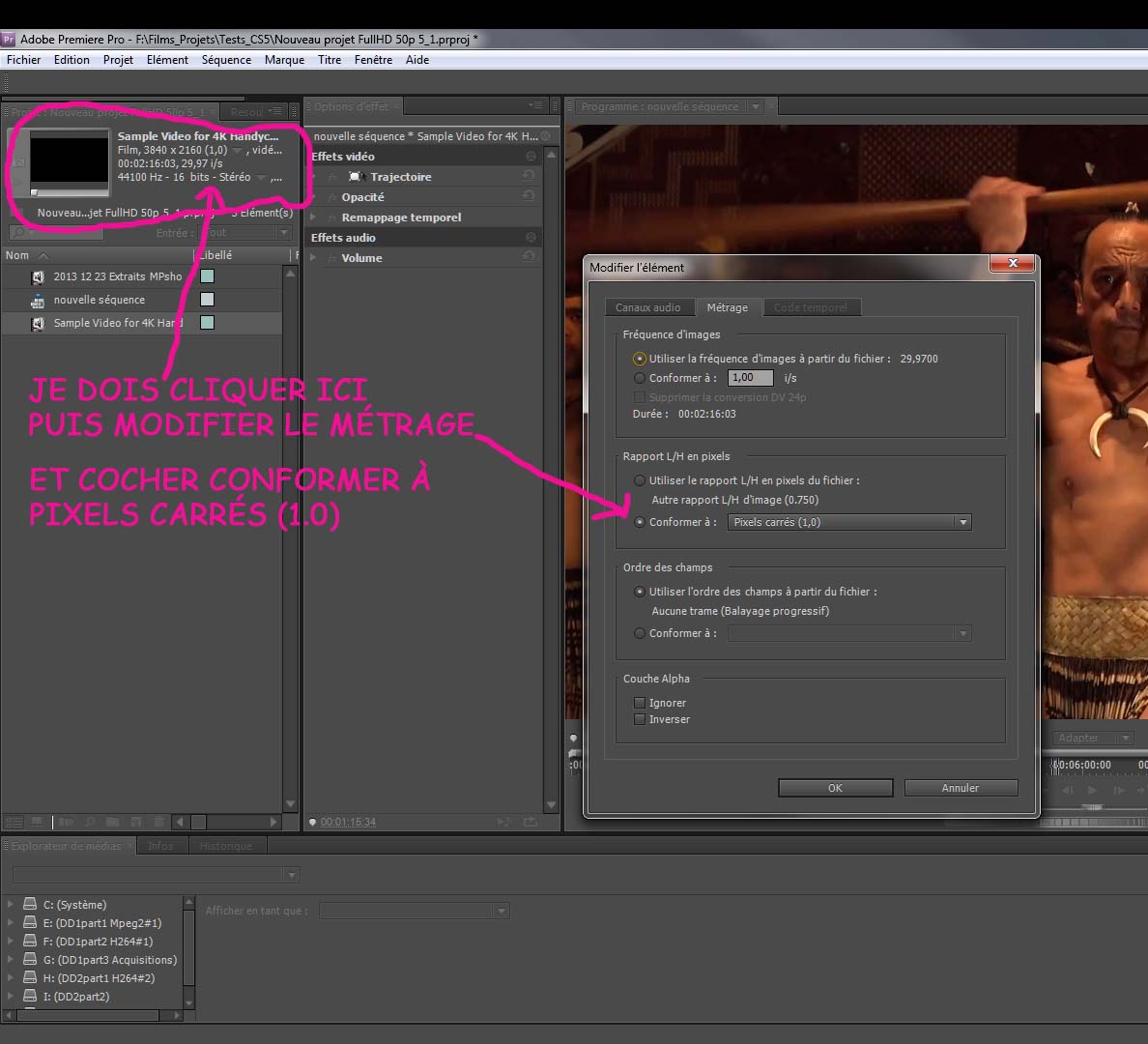Check the Inverser alpha option
Viewport: 1148px width, 1044px height.
[x=639, y=719]
